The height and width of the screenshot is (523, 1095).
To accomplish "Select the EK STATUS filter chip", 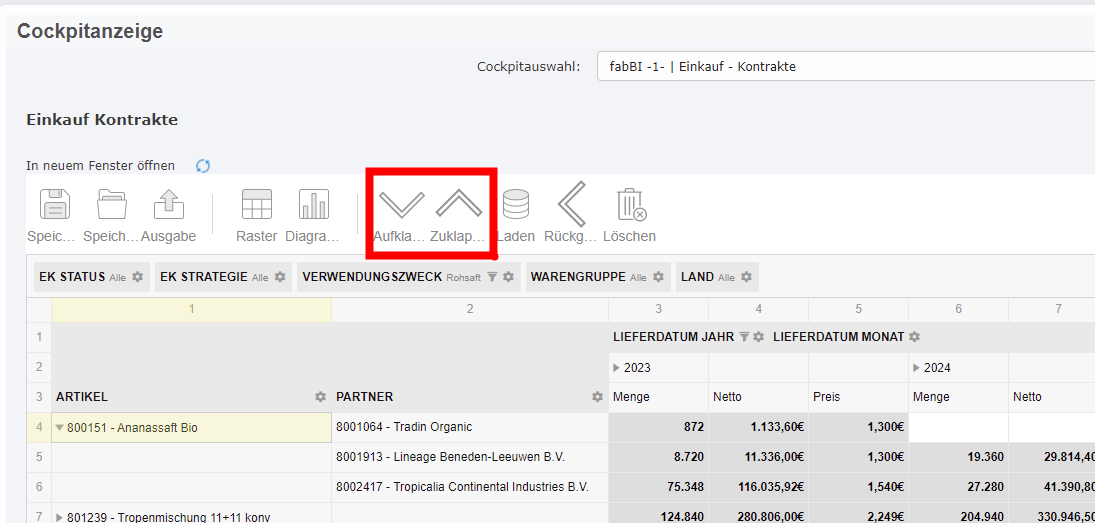I will click(91, 277).
